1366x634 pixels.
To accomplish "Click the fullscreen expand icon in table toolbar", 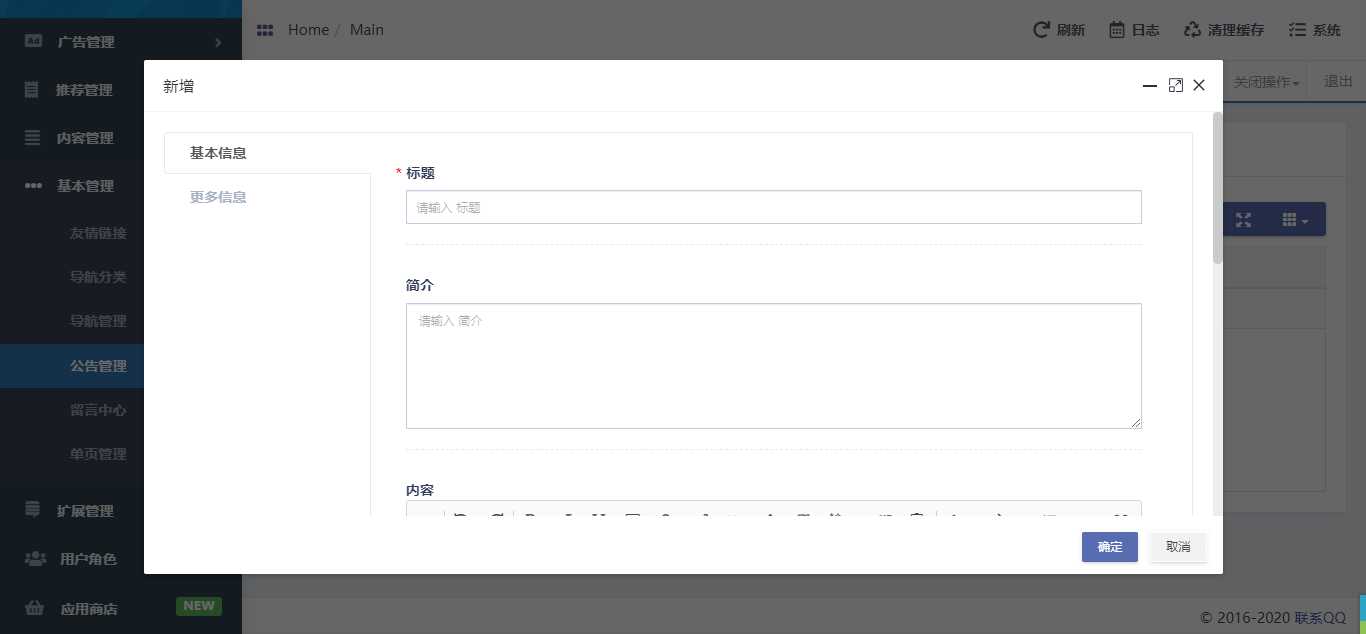I will 1243,220.
